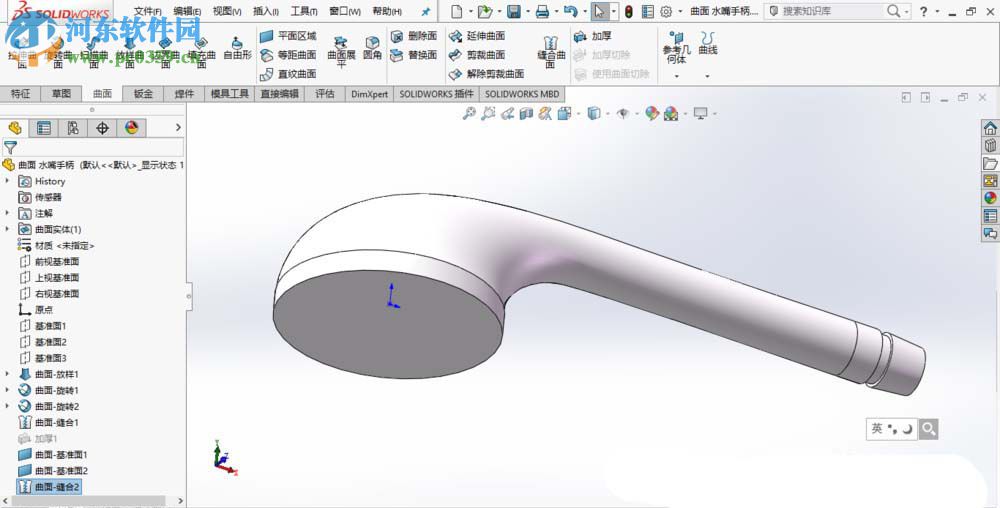Screen dimensions: 1000x508
Task: Click the feature tree horizontal scrollbar
Action: coord(87,501)
